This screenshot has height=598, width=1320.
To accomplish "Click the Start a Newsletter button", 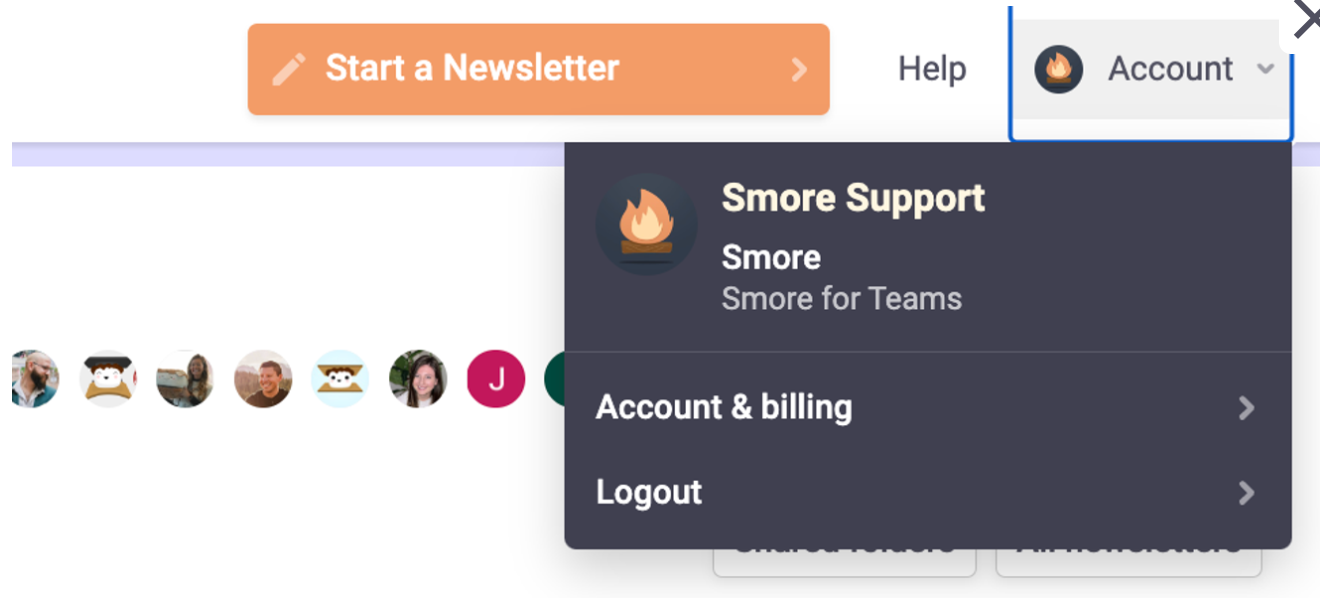I will [539, 69].
